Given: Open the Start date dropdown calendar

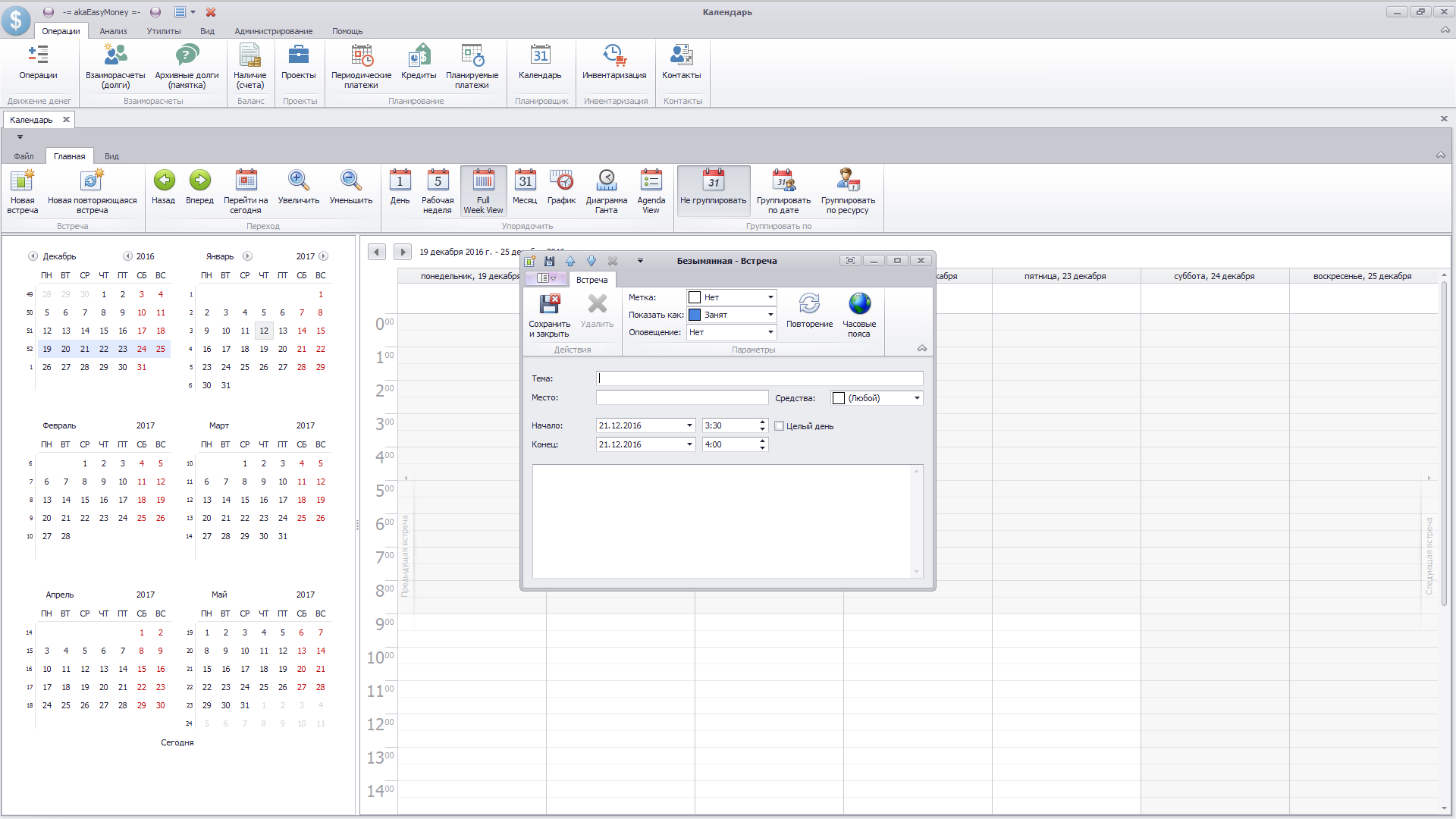Looking at the screenshot, I should pyautogui.click(x=689, y=425).
